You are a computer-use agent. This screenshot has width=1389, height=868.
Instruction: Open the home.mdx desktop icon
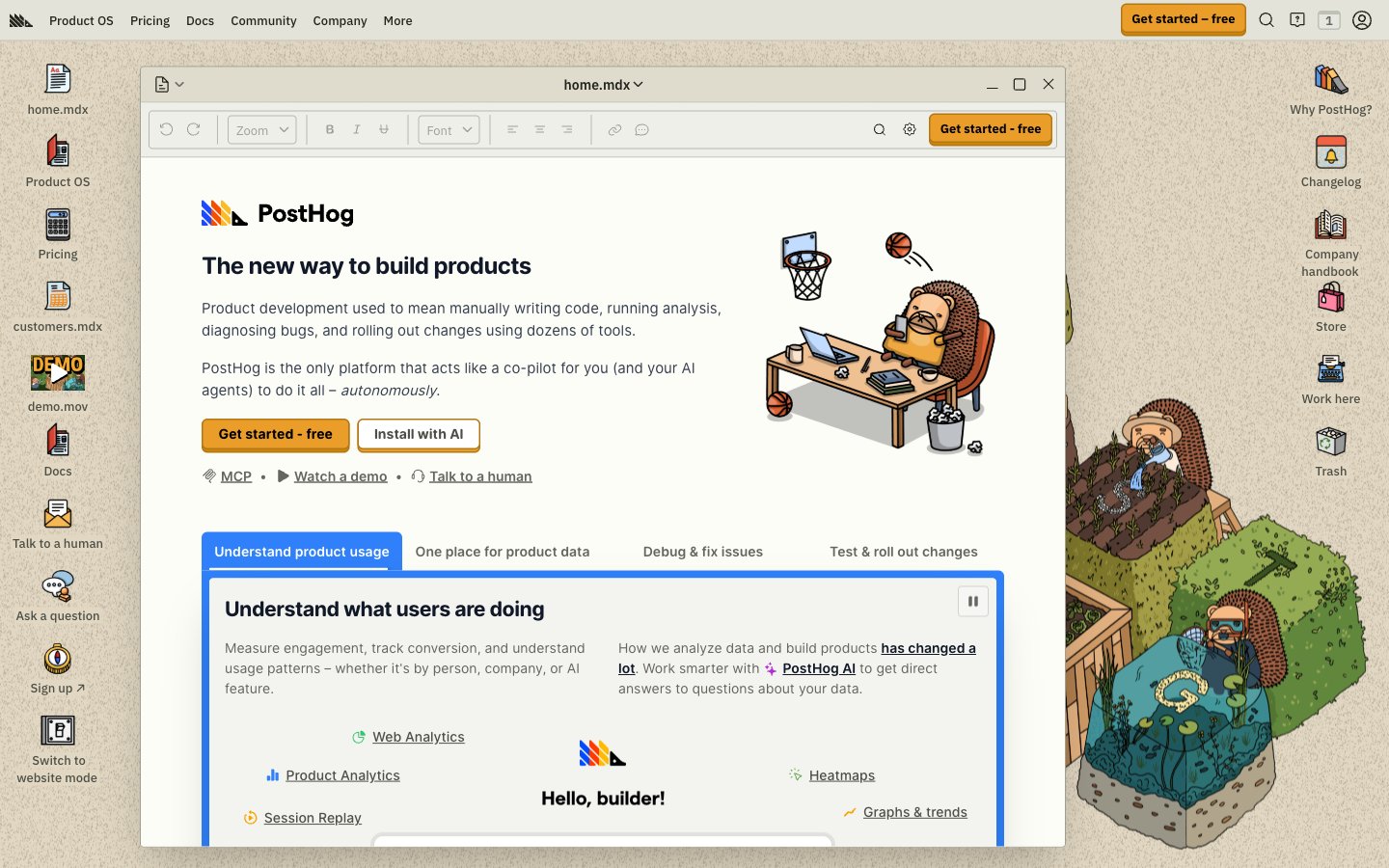coord(58,90)
